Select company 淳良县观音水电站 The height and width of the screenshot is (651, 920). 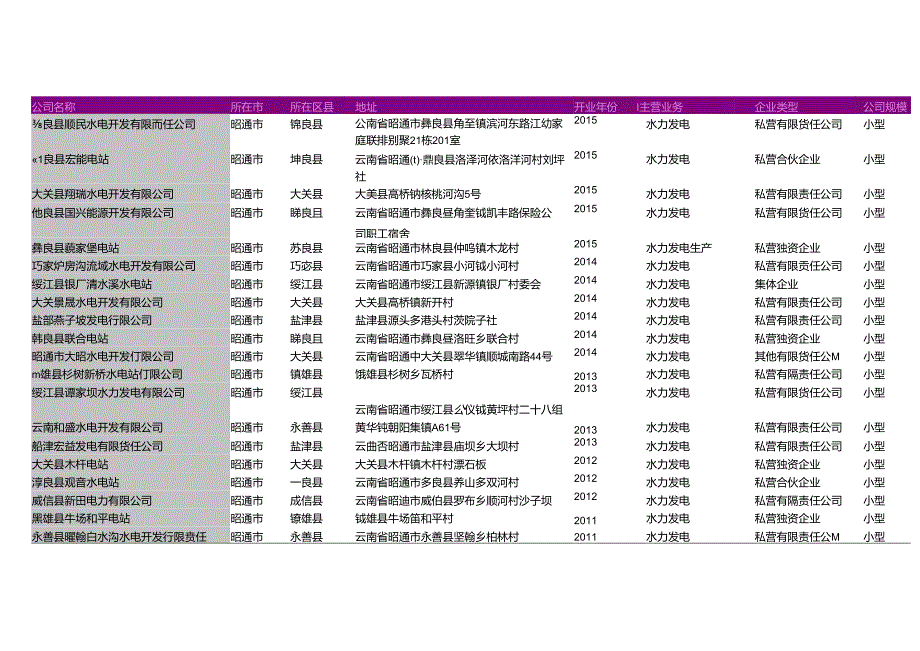click(x=75, y=483)
